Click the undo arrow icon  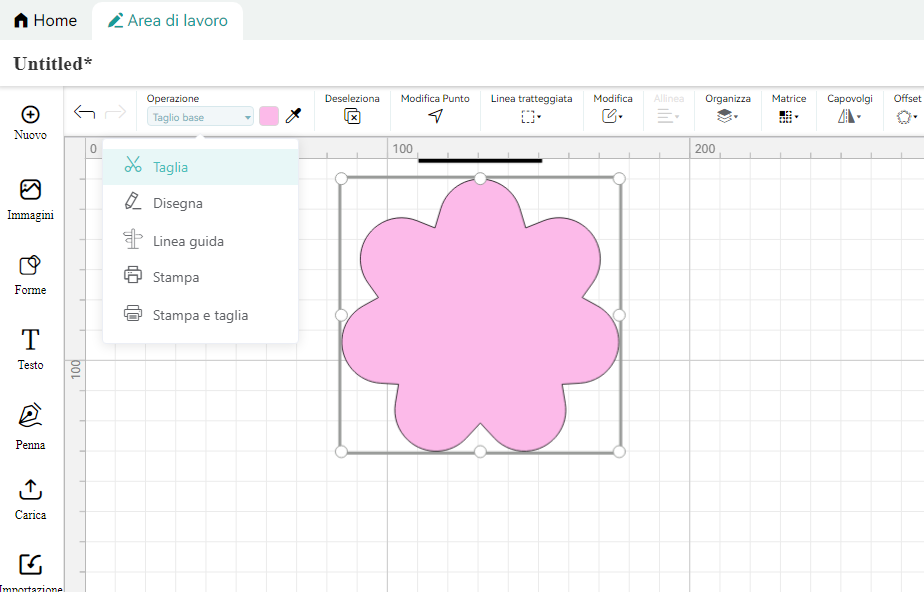coord(85,112)
